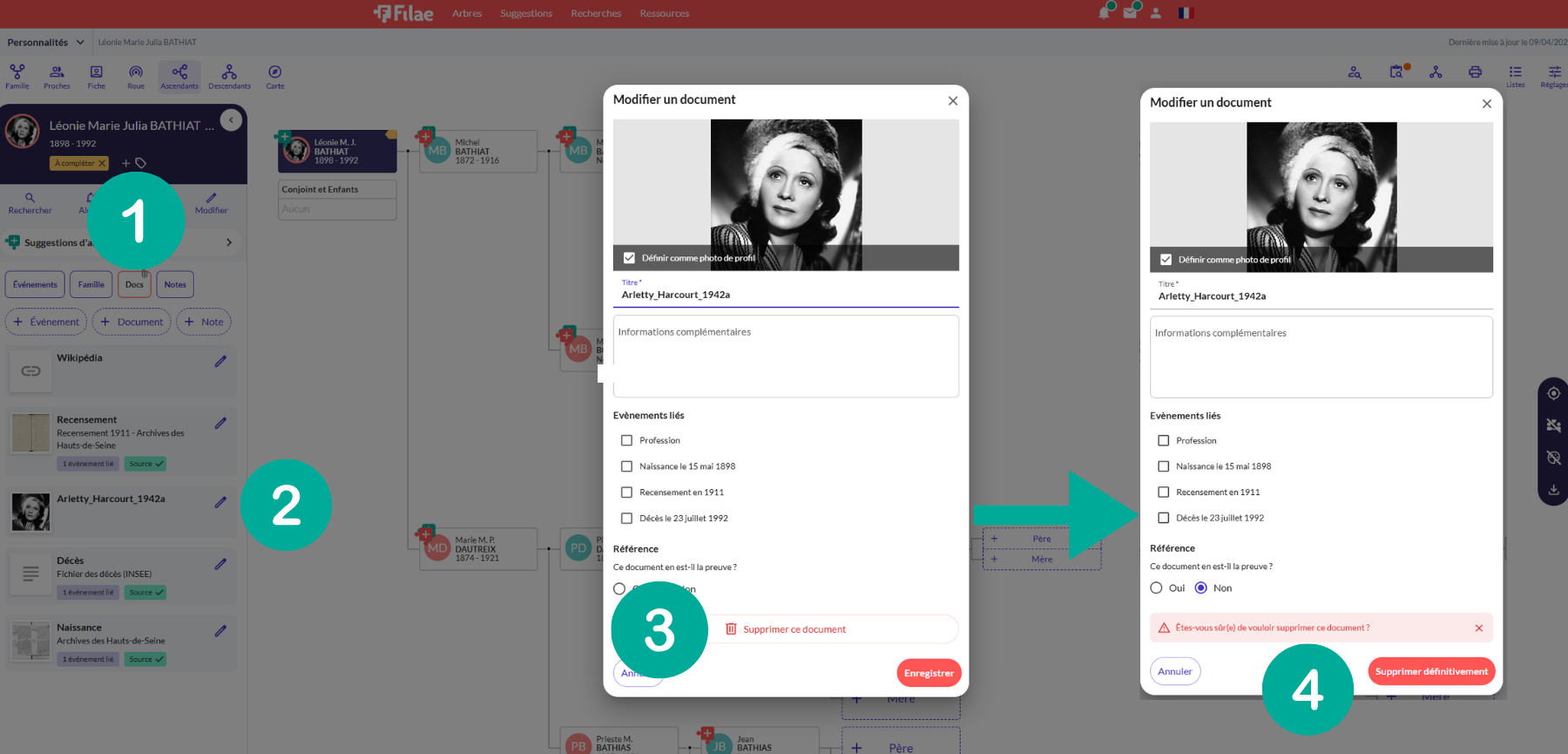
Task: Open the Carte map icon
Action: [x=275, y=76]
